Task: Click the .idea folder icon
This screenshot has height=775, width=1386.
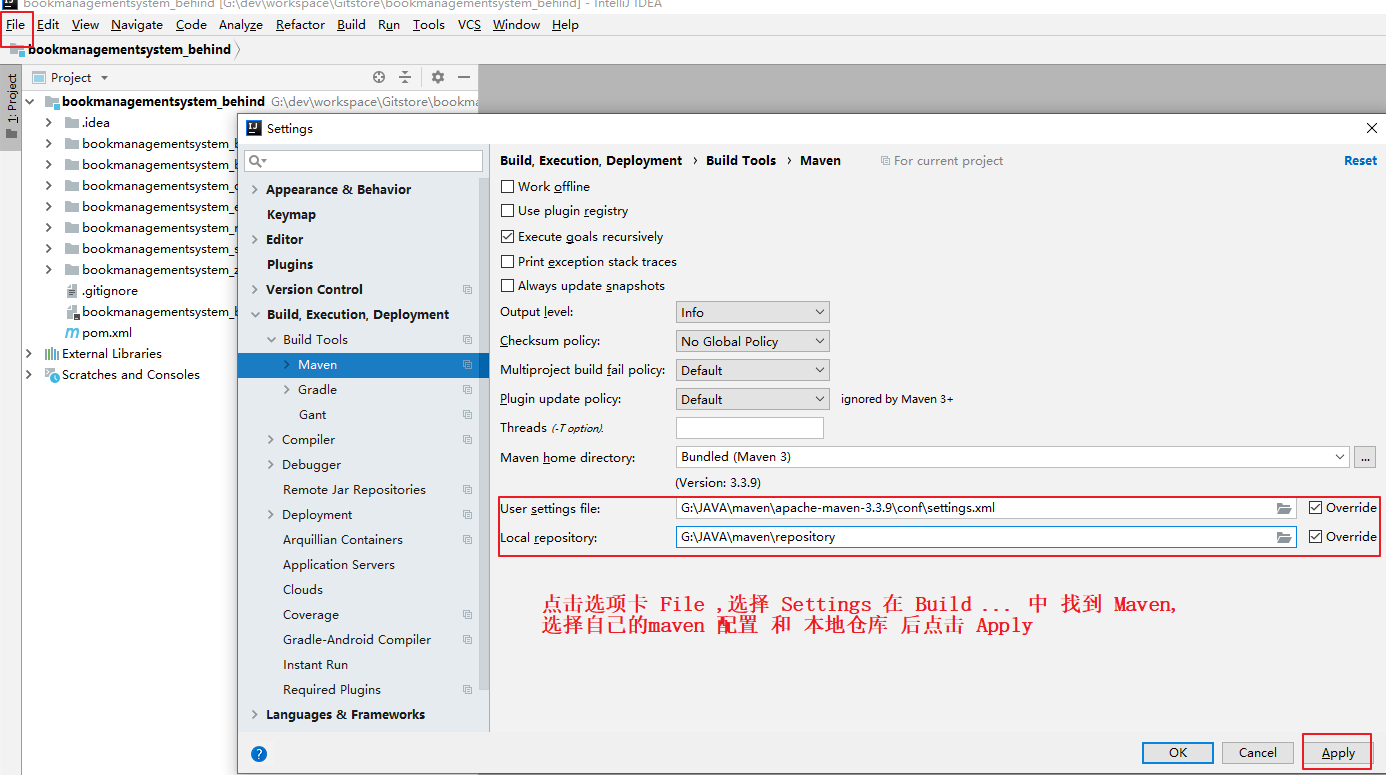Action: click(x=72, y=123)
